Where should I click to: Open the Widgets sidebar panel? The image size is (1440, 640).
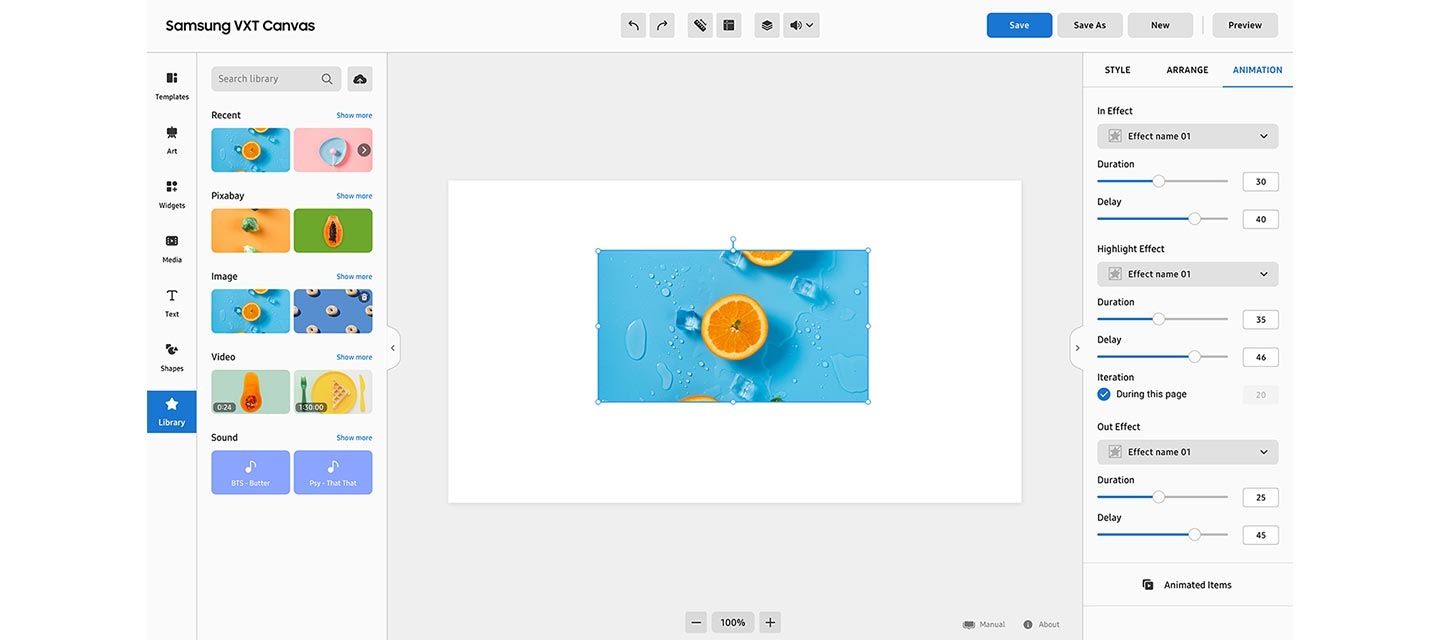pyautogui.click(x=172, y=193)
